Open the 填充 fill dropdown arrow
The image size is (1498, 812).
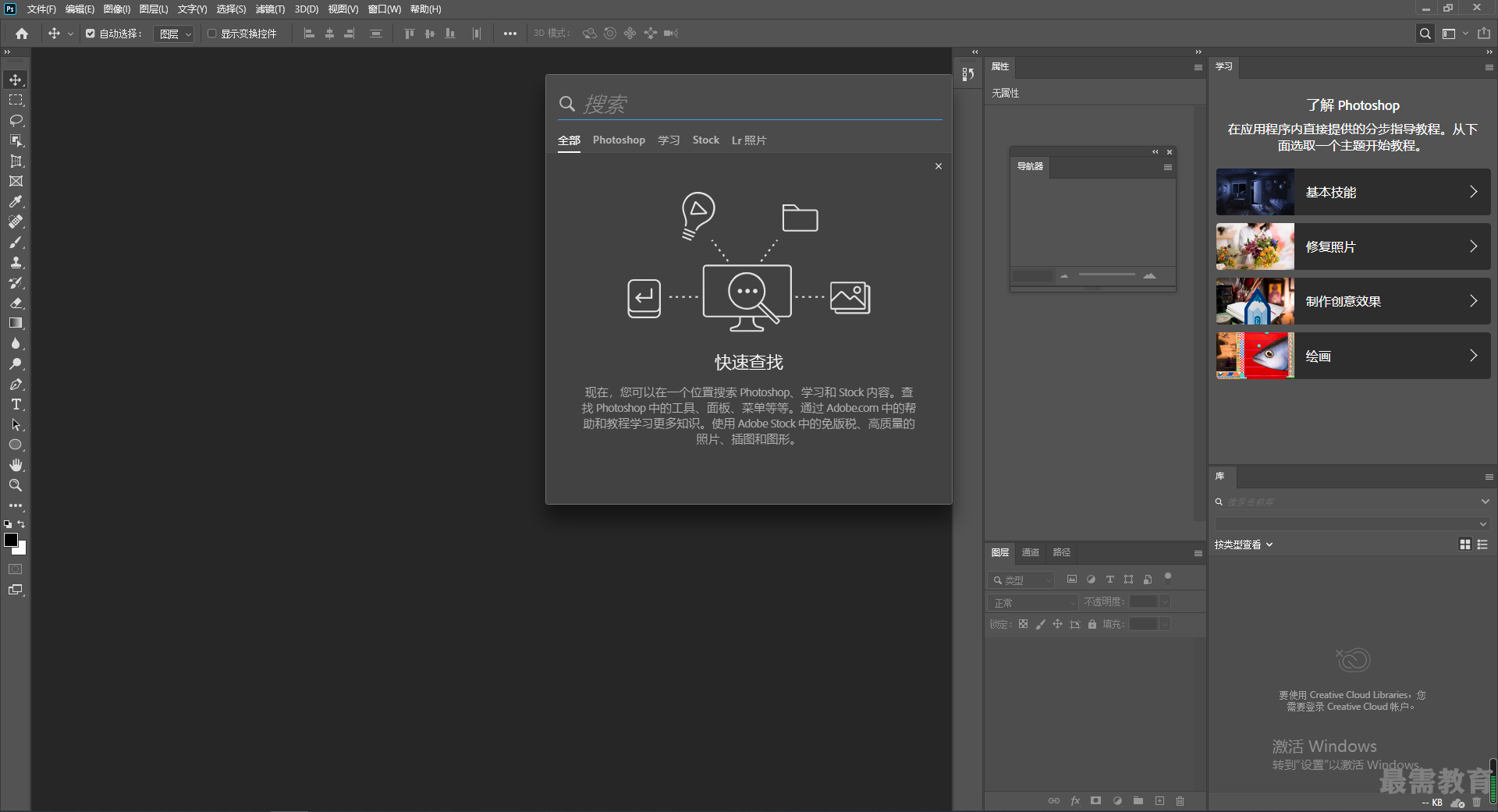pyautogui.click(x=1165, y=624)
